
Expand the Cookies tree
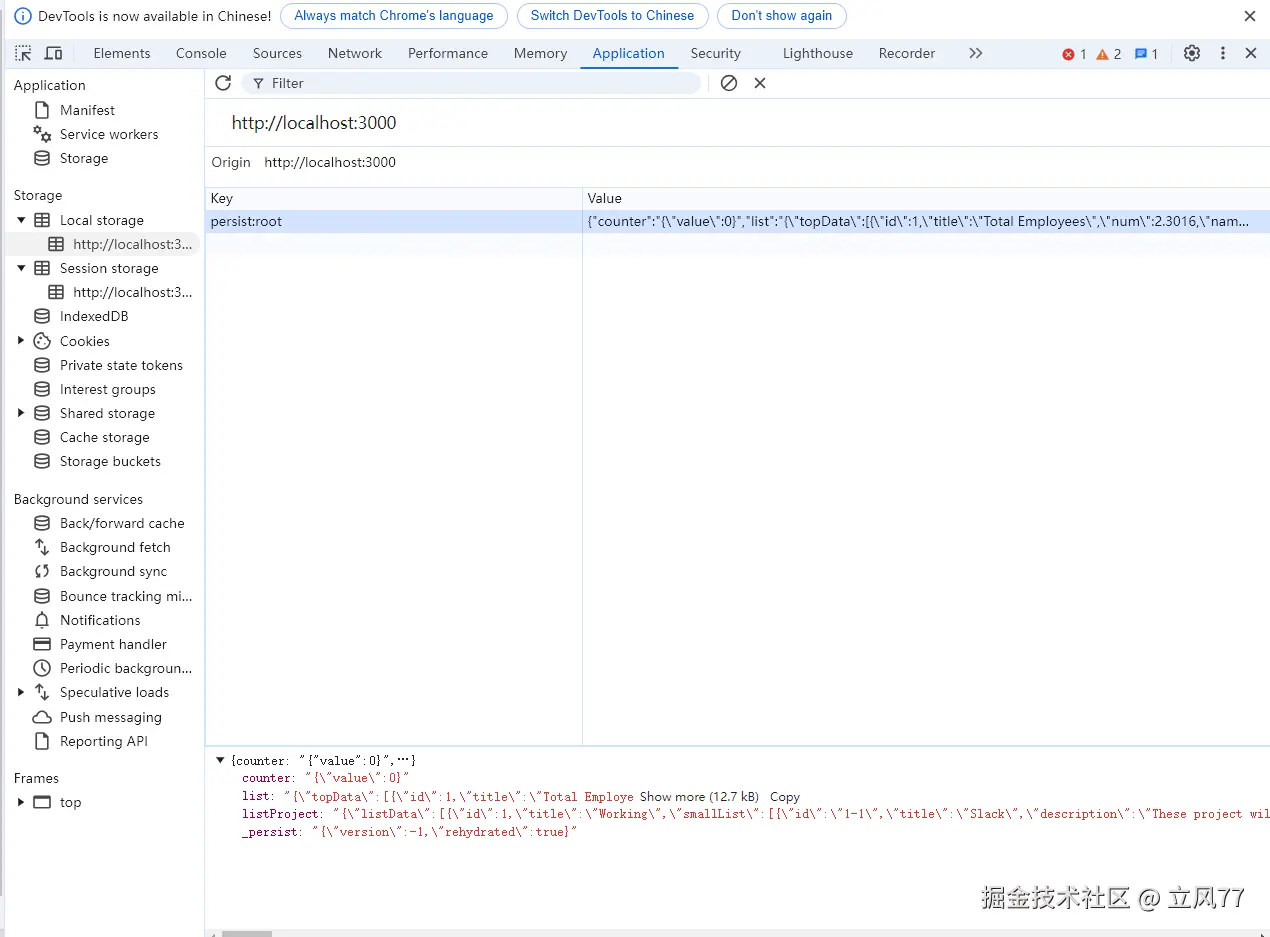point(21,341)
